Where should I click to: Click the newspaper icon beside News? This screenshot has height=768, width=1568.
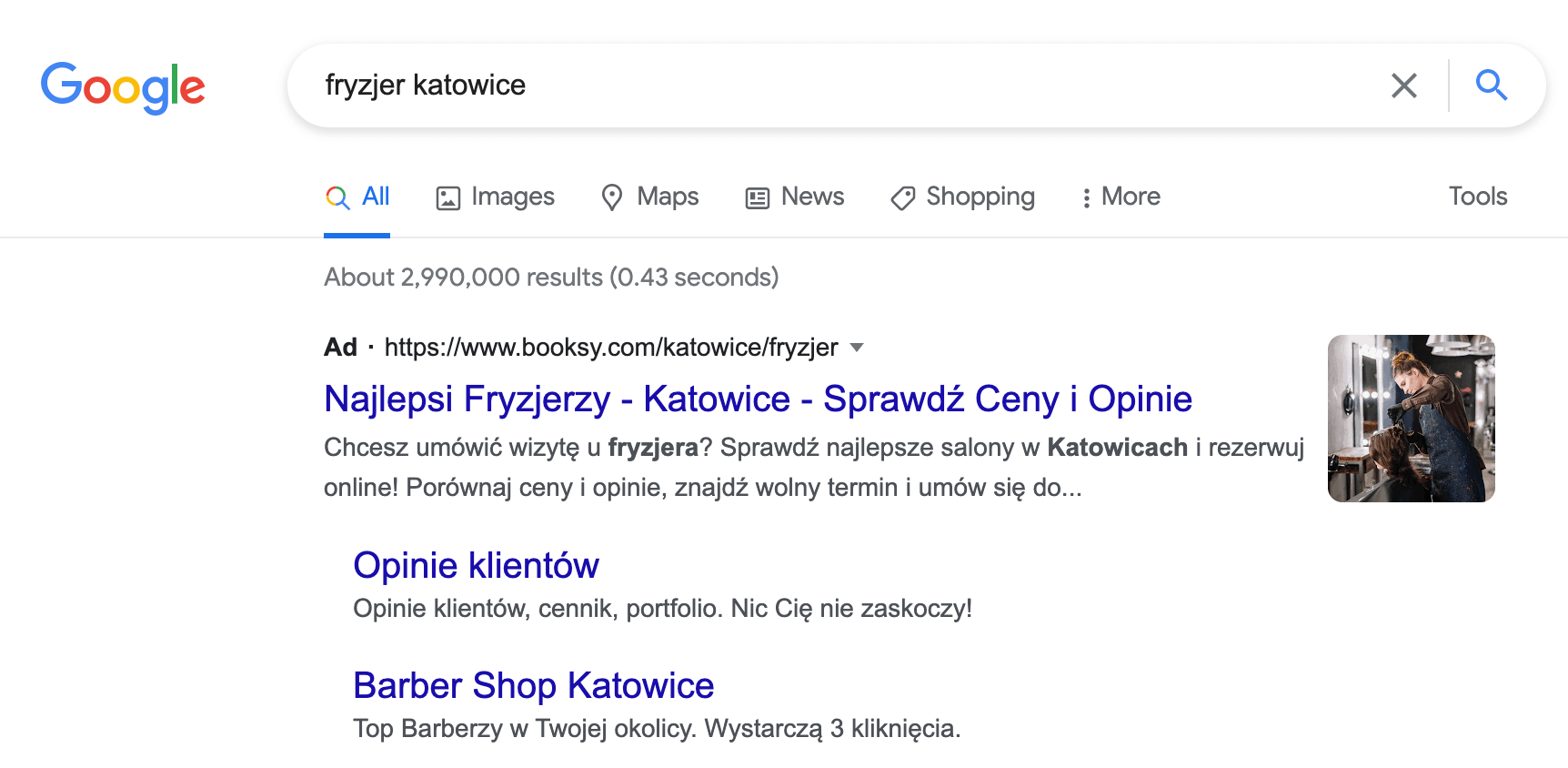(x=757, y=197)
